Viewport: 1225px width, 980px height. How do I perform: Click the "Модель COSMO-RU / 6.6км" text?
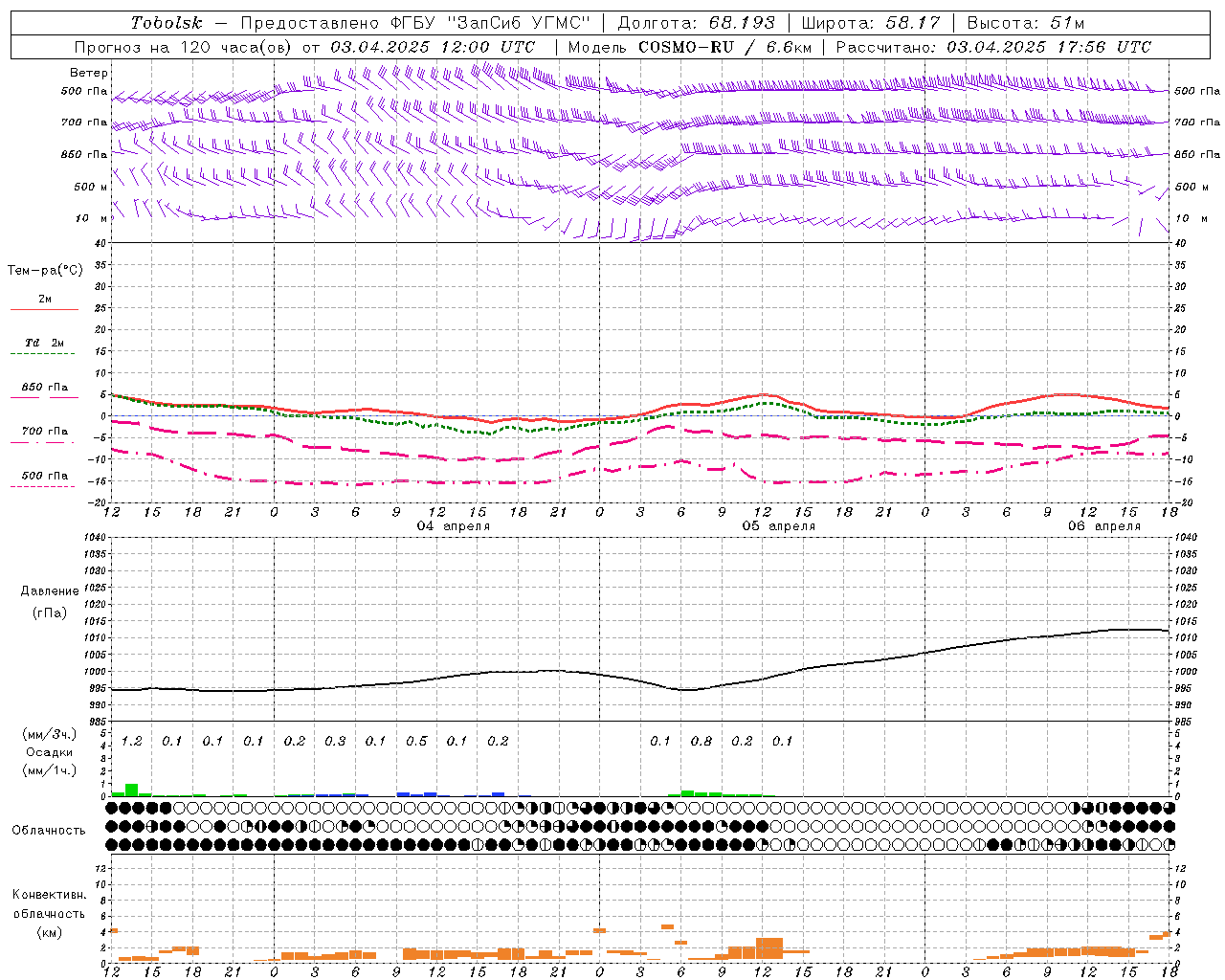coord(689,46)
